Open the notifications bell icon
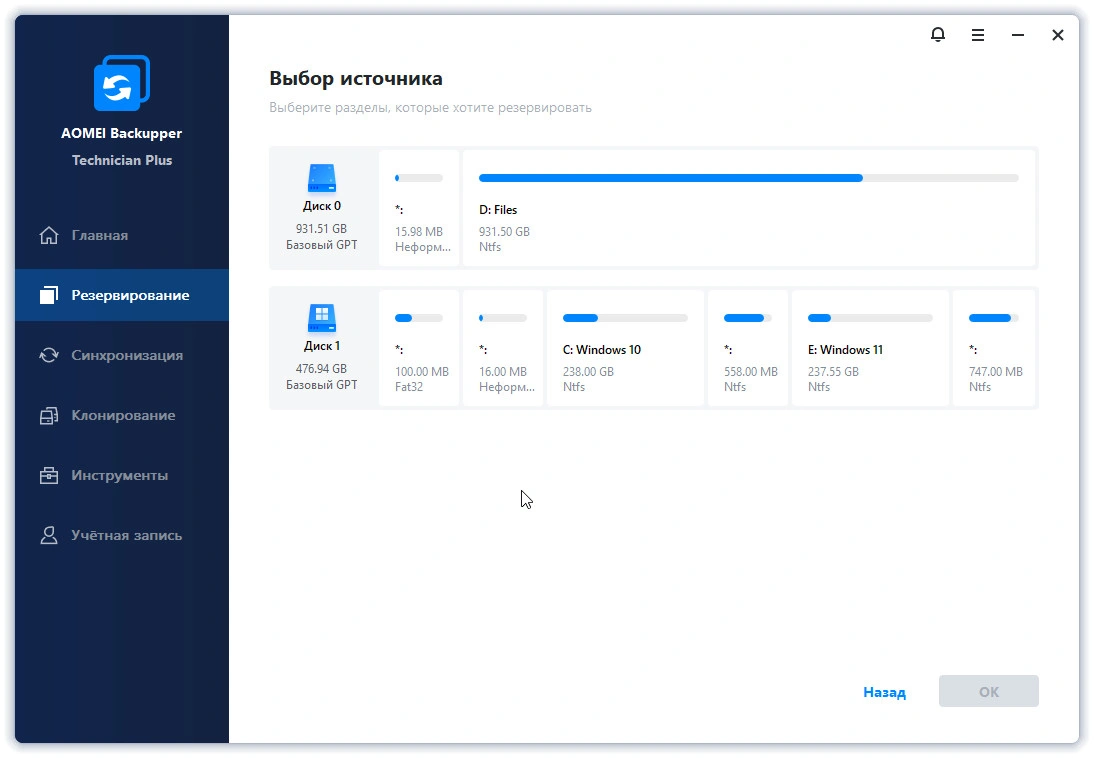1094x758 pixels. tap(937, 35)
